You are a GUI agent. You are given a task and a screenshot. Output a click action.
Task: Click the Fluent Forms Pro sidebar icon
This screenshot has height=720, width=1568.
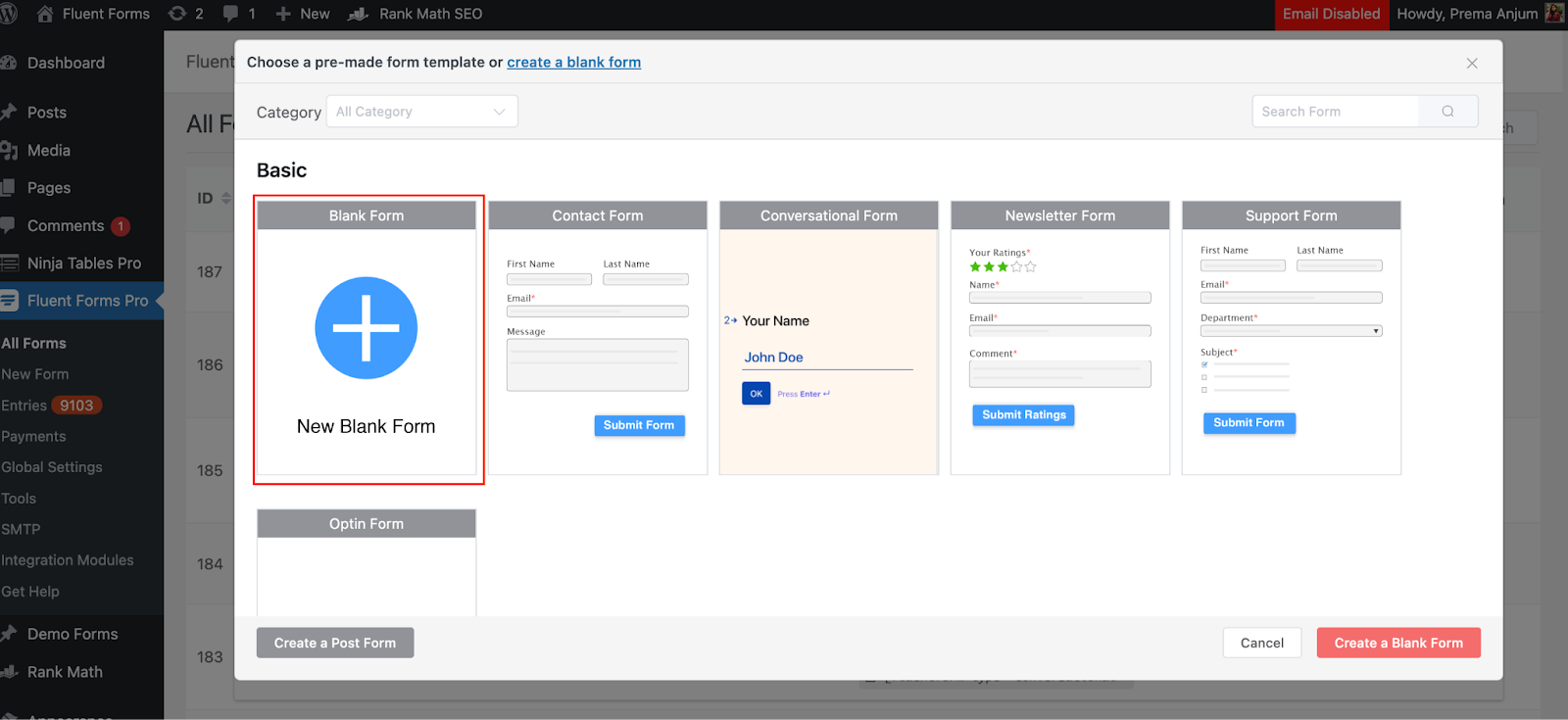coord(10,300)
